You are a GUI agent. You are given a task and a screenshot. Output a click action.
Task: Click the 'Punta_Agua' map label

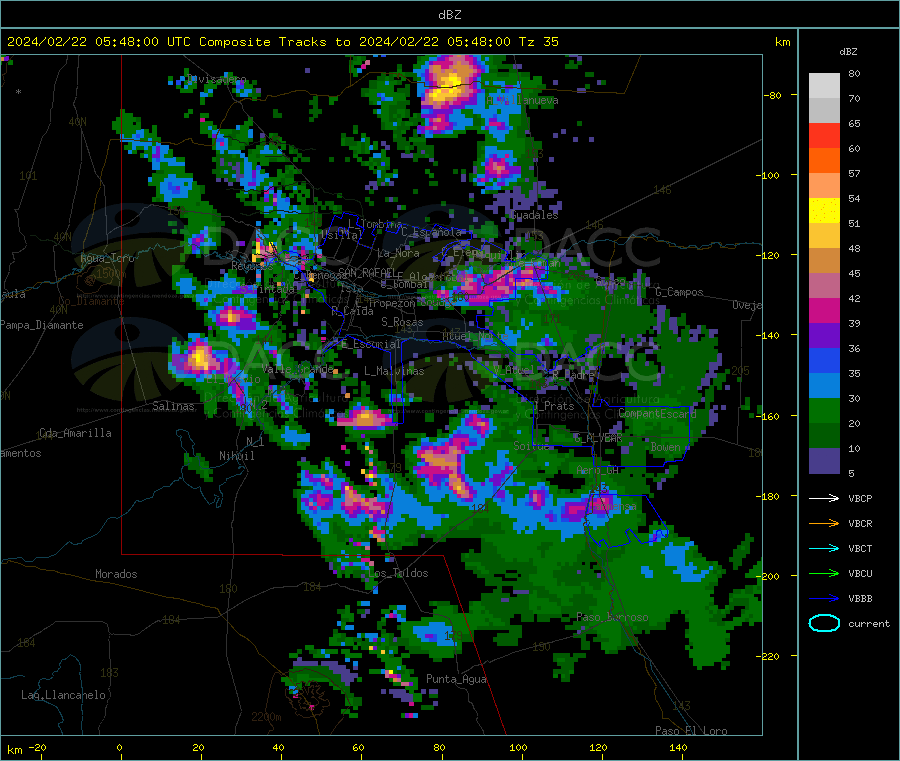point(456,679)
